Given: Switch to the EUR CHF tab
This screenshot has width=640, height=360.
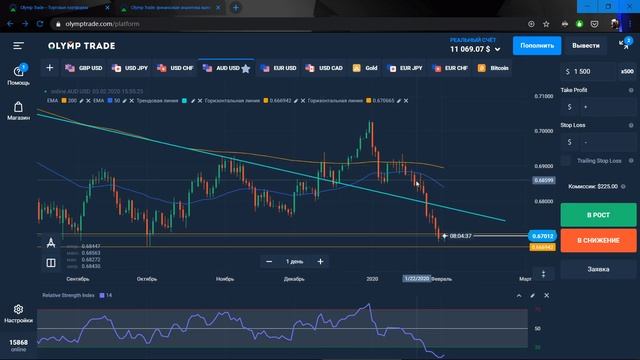Looking at the screenshot, I should pyautogui.click(x=450, y=68).
